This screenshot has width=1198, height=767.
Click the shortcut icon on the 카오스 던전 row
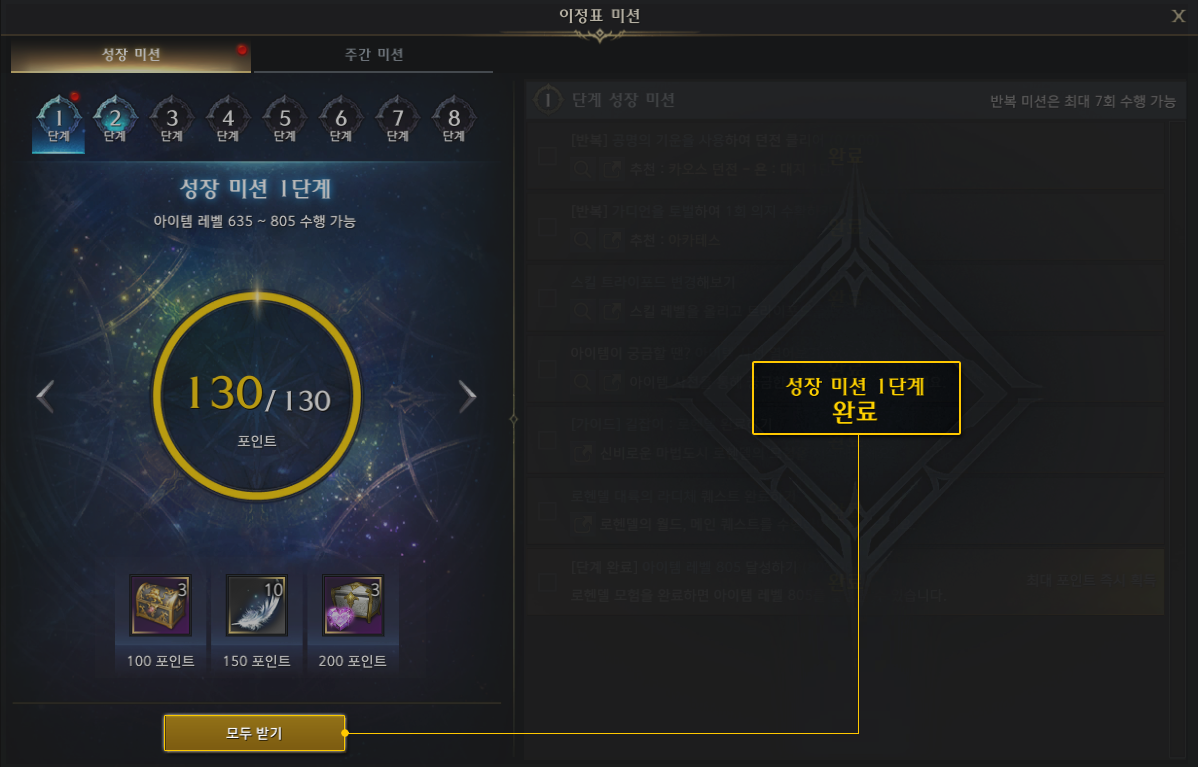click(x=611, y=169)
